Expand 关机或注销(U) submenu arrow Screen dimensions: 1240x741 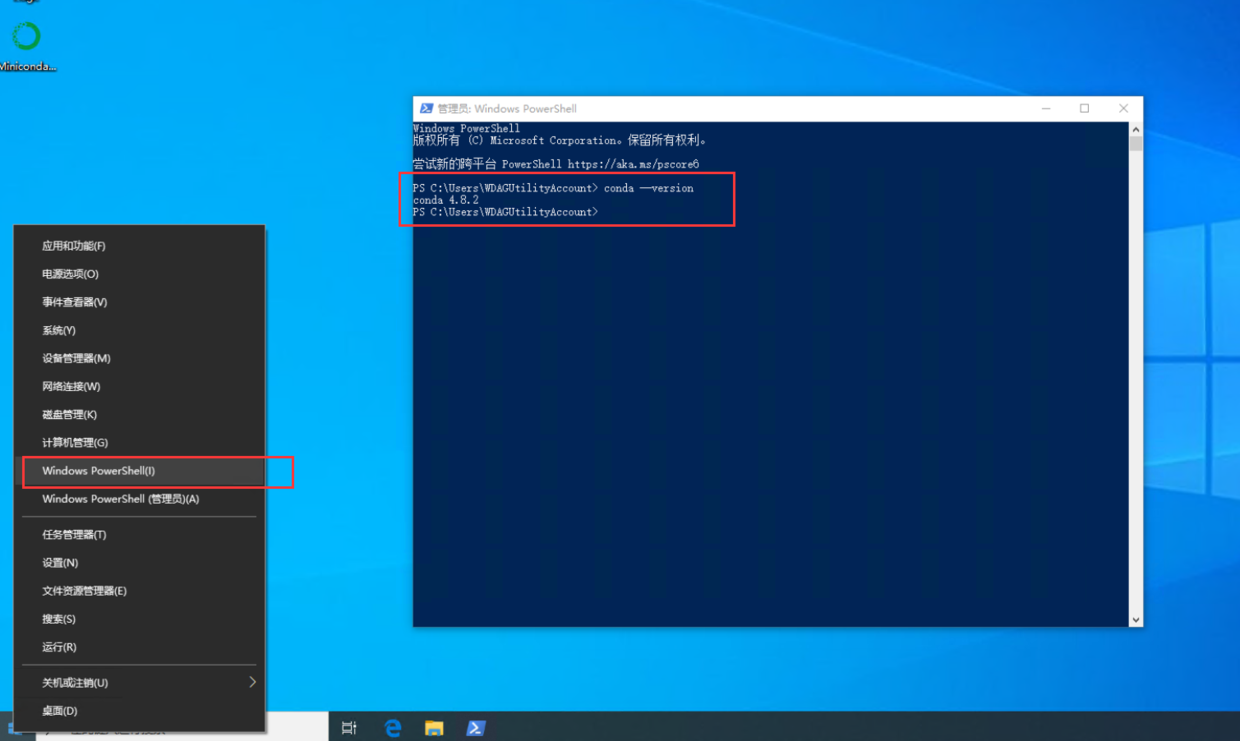pyautogui.click(x=252, y=682)
